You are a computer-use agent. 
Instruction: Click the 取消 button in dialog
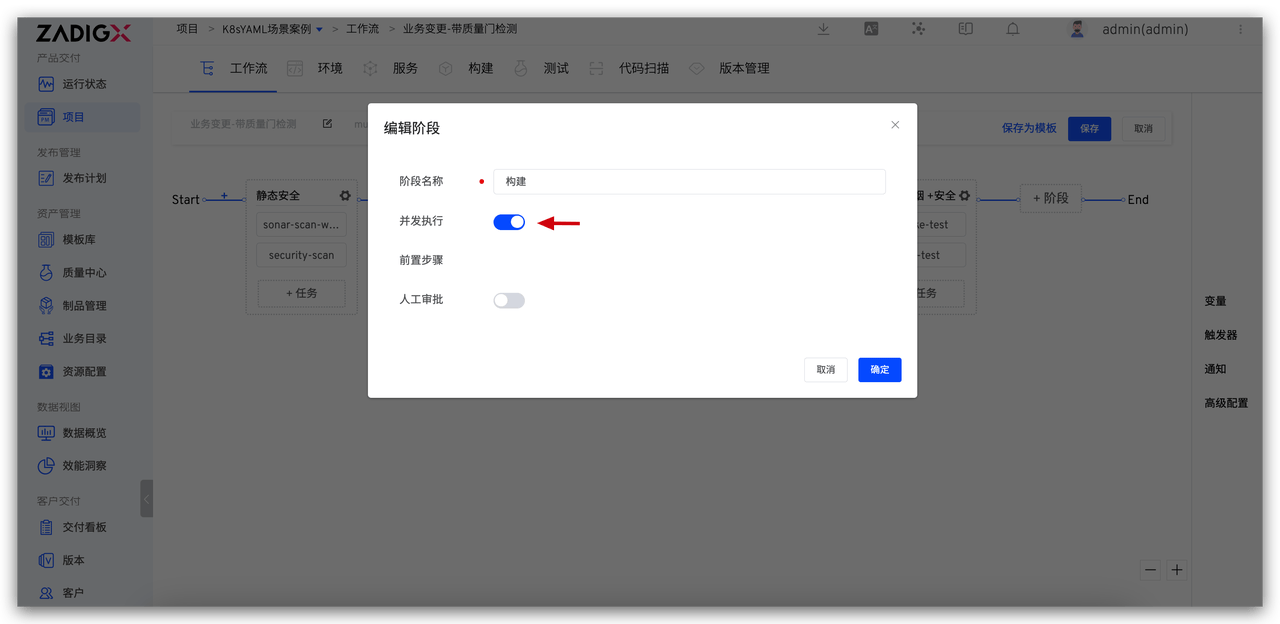pyautogui.click(x=825, y=369)
